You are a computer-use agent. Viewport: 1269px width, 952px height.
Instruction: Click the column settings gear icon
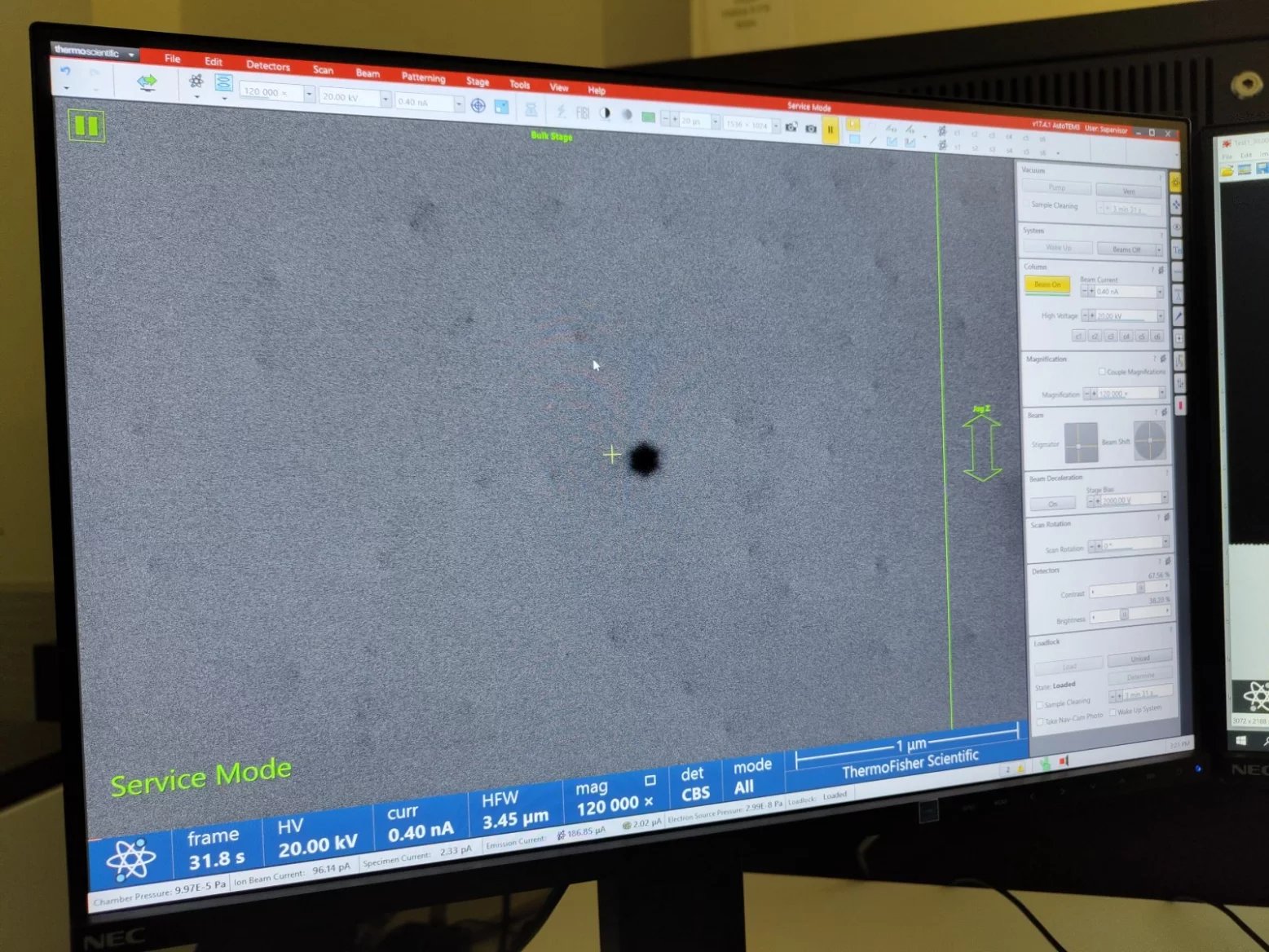click(x=1161, y=270)
